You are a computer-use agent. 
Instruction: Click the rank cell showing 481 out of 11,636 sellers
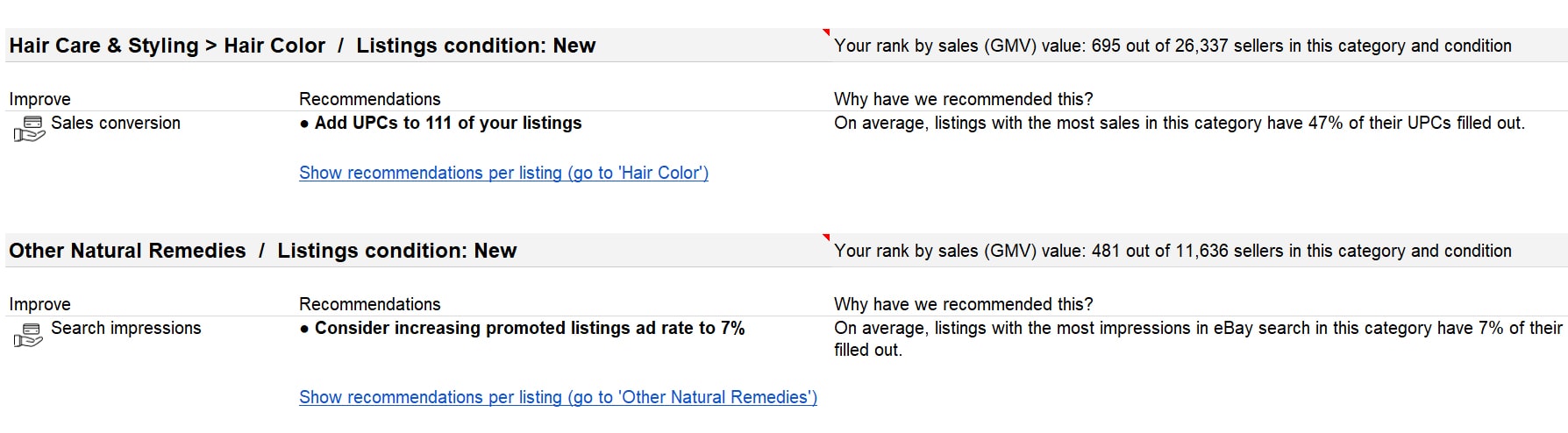point(1172,251)
